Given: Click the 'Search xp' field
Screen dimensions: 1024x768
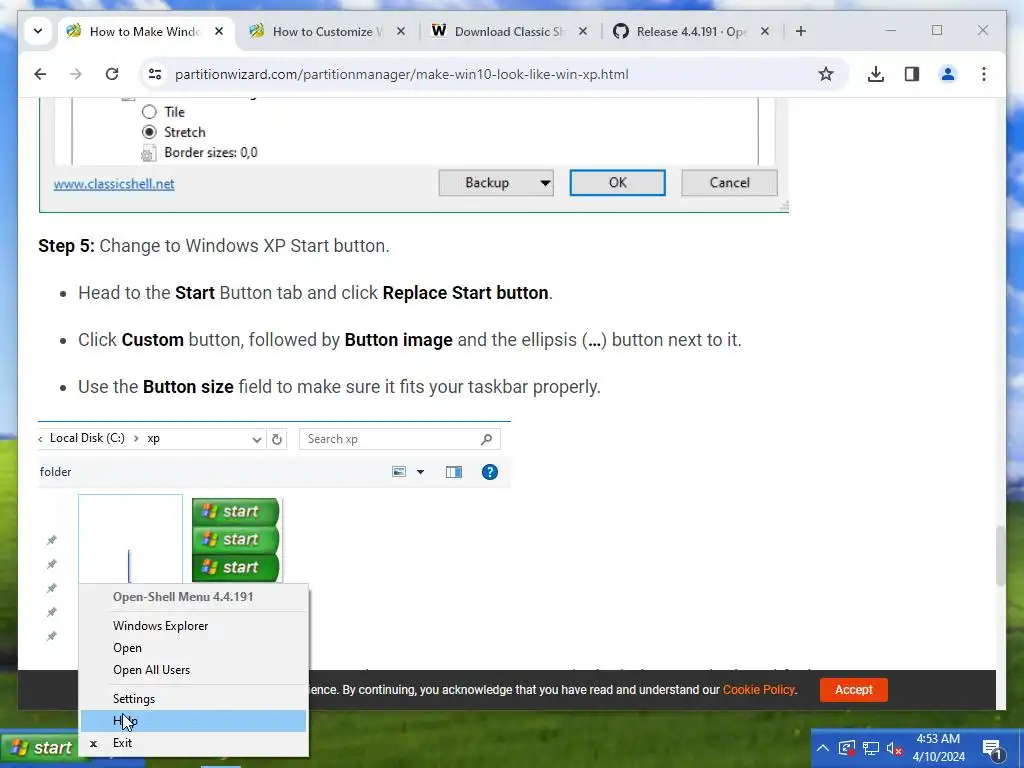Looking at the screenshot, I should coord(400,440).
